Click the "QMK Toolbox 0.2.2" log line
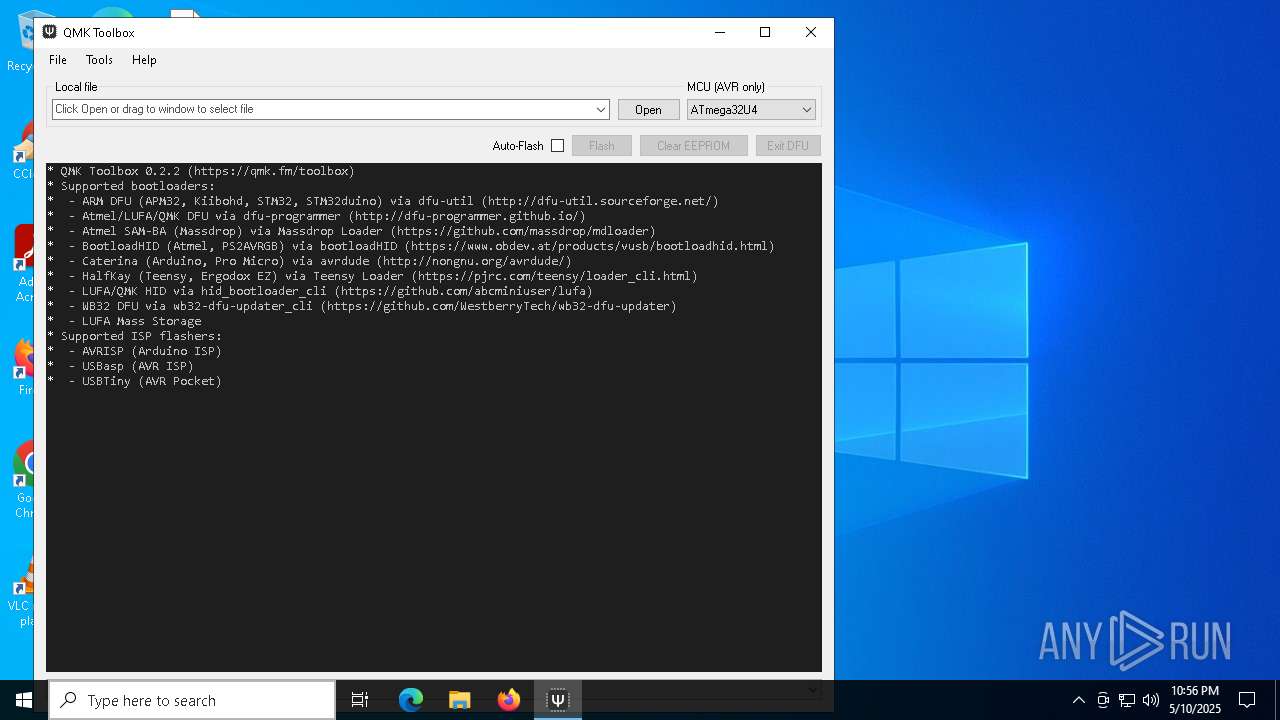 (200, 171)
